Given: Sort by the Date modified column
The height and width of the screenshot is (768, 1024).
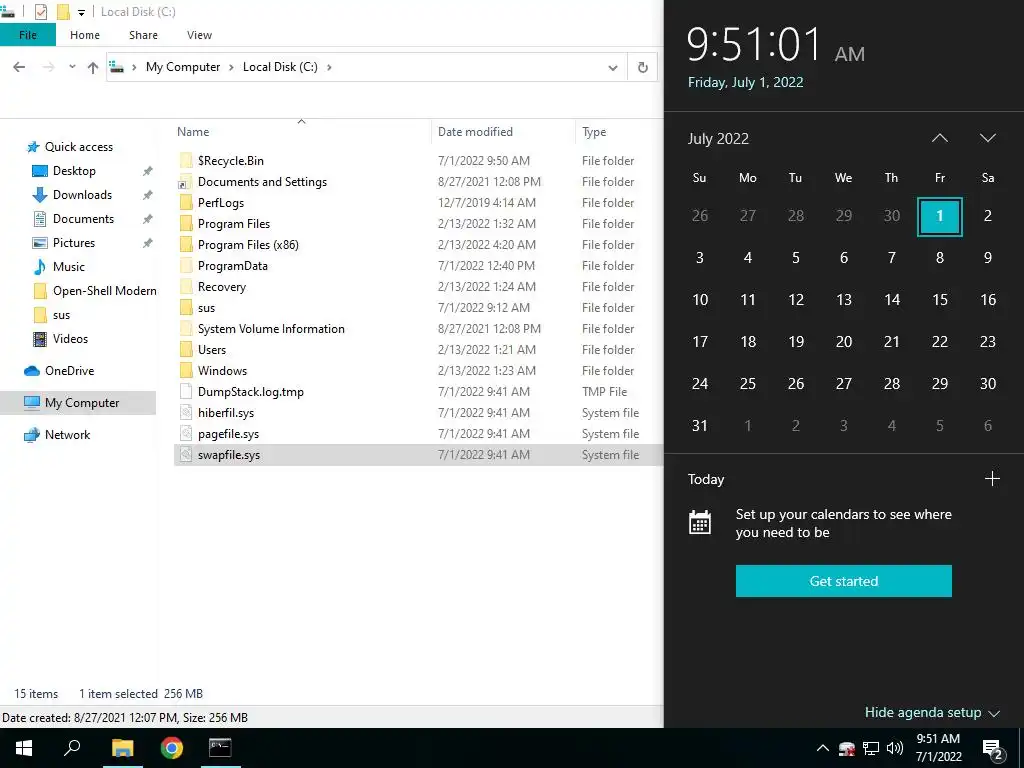Looking at the screenshot, I should 475,132.
